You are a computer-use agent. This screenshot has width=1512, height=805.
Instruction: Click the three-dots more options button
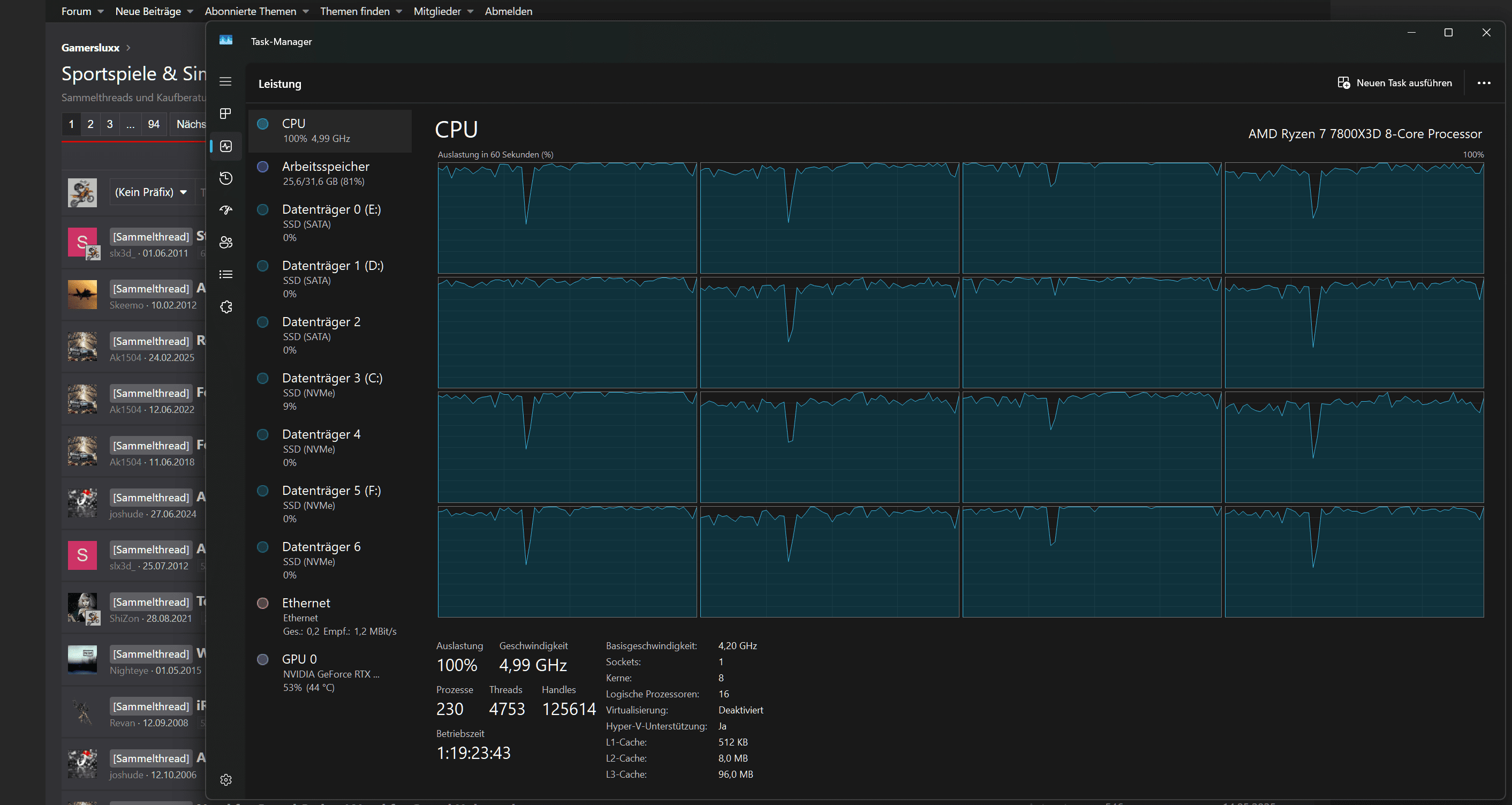(1484, 84)
